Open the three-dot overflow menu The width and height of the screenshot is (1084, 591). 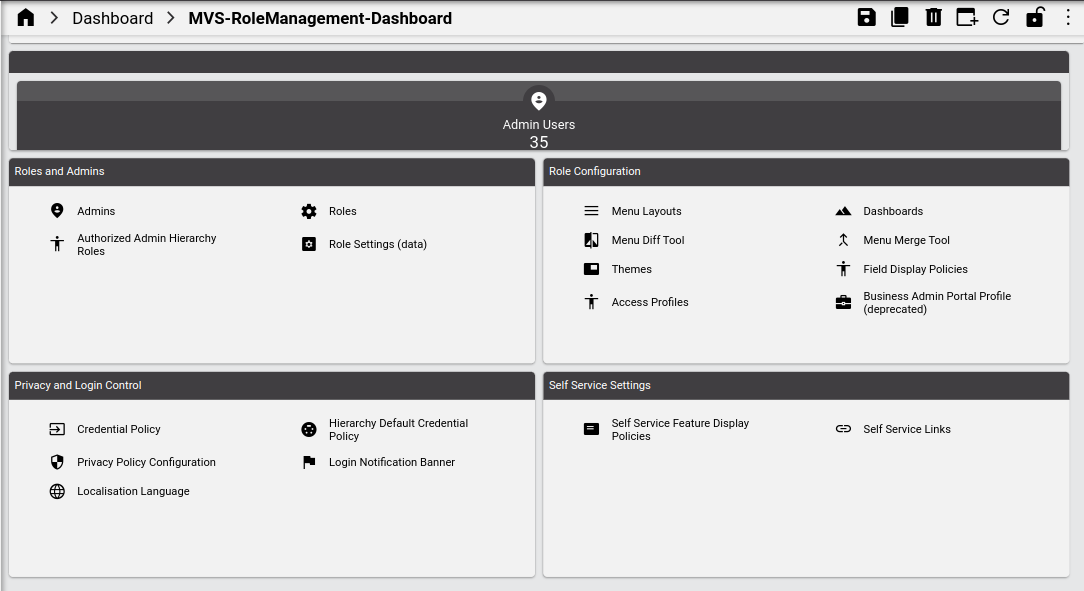point(1068,17)
